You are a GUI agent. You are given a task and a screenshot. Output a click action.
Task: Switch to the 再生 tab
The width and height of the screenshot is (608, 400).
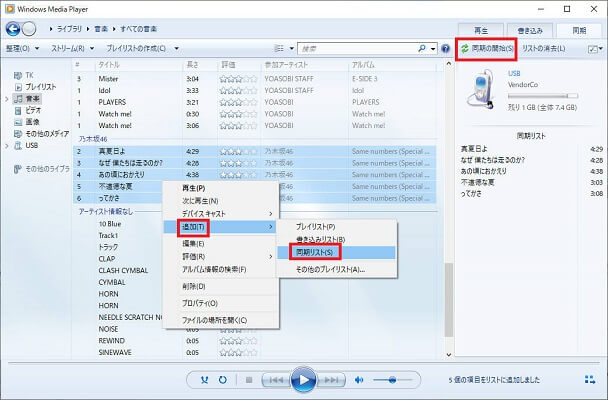481,31
